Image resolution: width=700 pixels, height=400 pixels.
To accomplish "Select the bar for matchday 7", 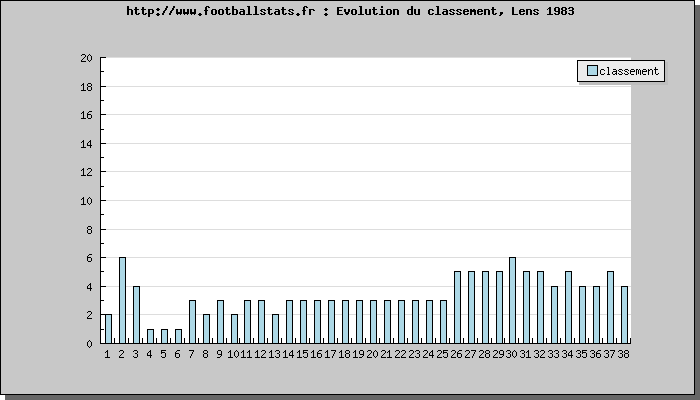I will [192, 322].
